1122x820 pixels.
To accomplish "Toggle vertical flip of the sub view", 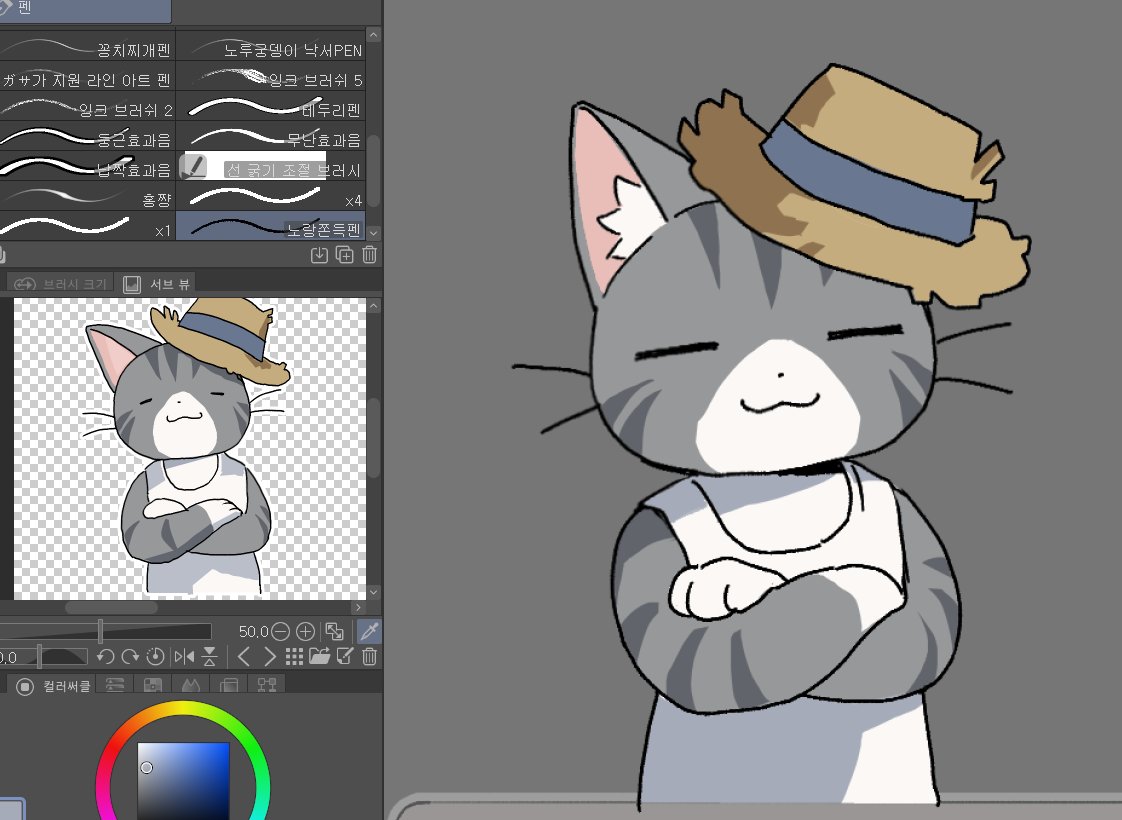I will pos(210,656).
